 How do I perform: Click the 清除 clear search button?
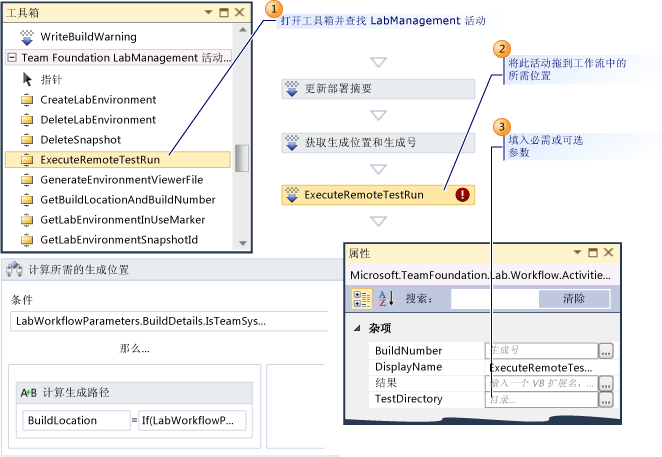574,299
